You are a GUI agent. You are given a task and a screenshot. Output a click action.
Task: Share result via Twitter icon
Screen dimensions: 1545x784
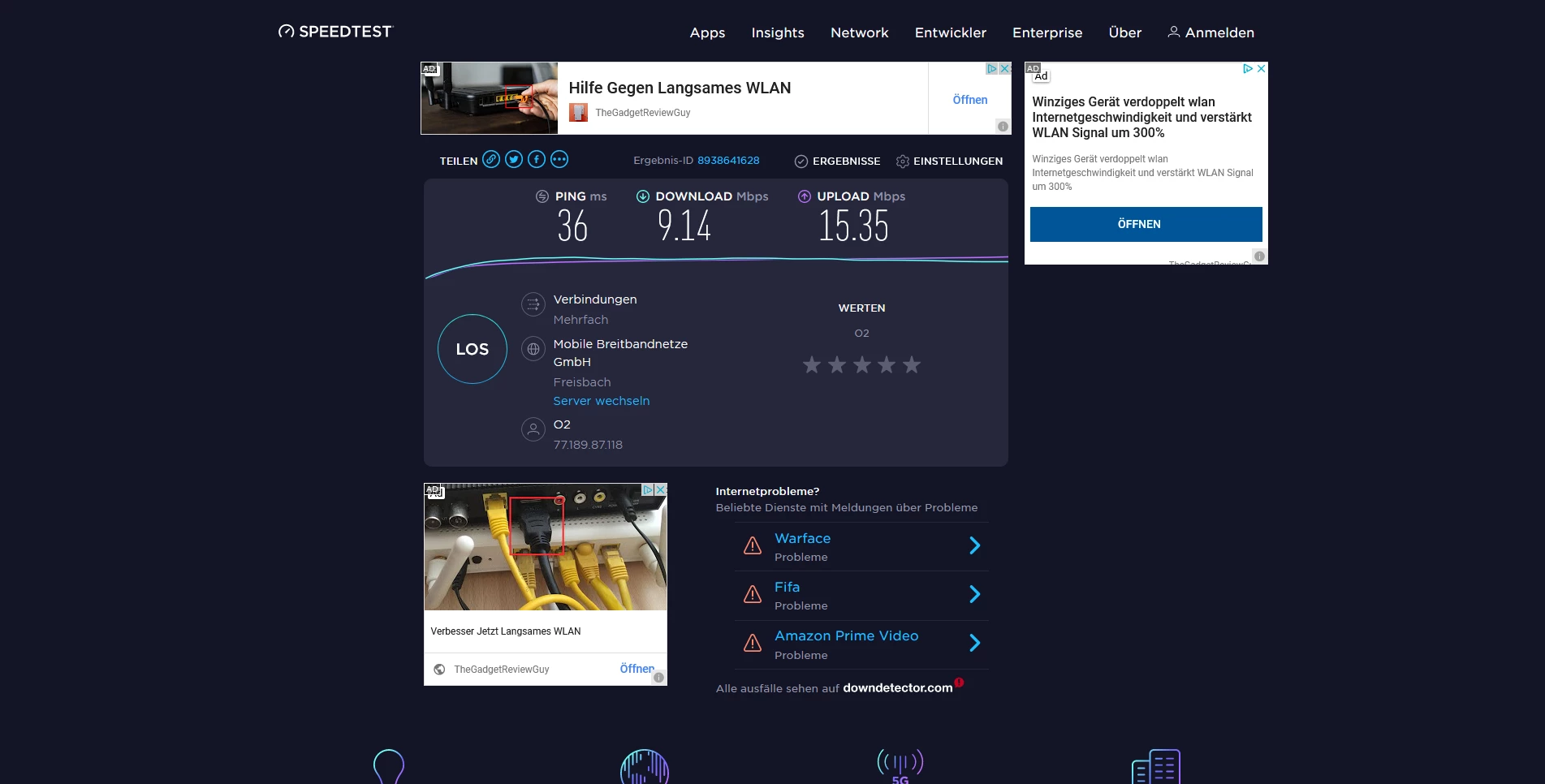[514, 159]
